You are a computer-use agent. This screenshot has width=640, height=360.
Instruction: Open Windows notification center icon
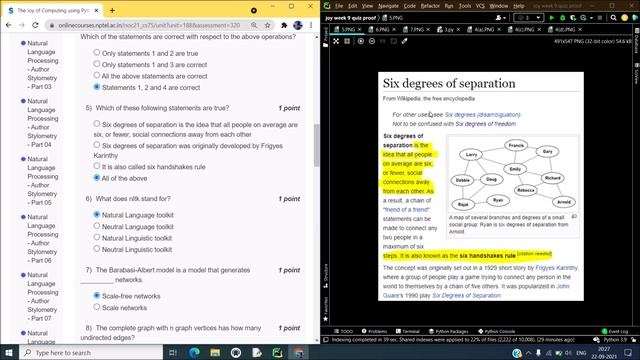(x=628, y=352)
